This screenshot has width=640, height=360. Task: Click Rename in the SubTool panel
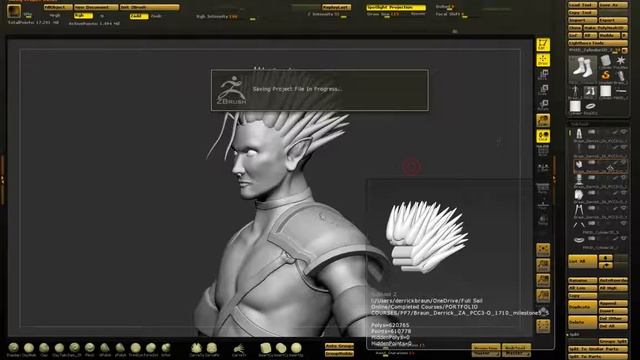[x=582, y=281]
